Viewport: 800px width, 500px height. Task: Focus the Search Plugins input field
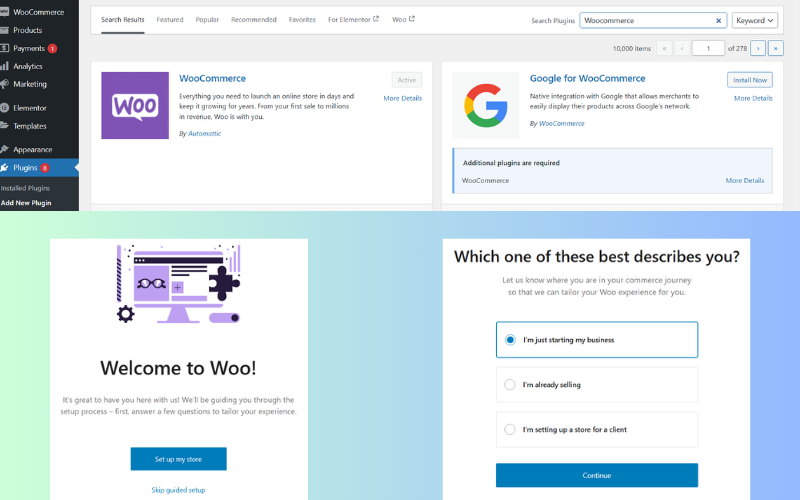[653, 20]
